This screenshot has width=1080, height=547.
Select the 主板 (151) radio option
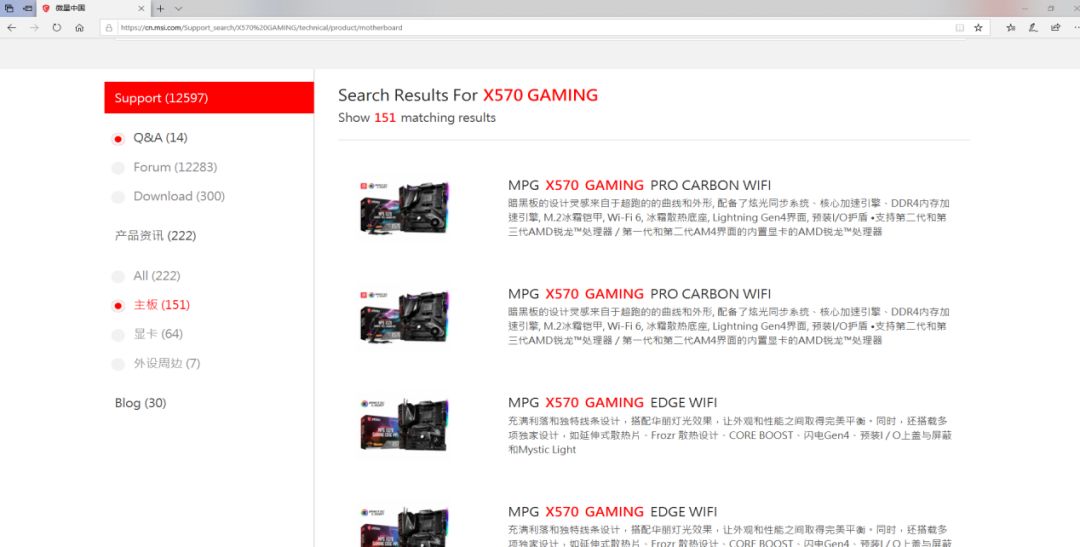point(118,305)
